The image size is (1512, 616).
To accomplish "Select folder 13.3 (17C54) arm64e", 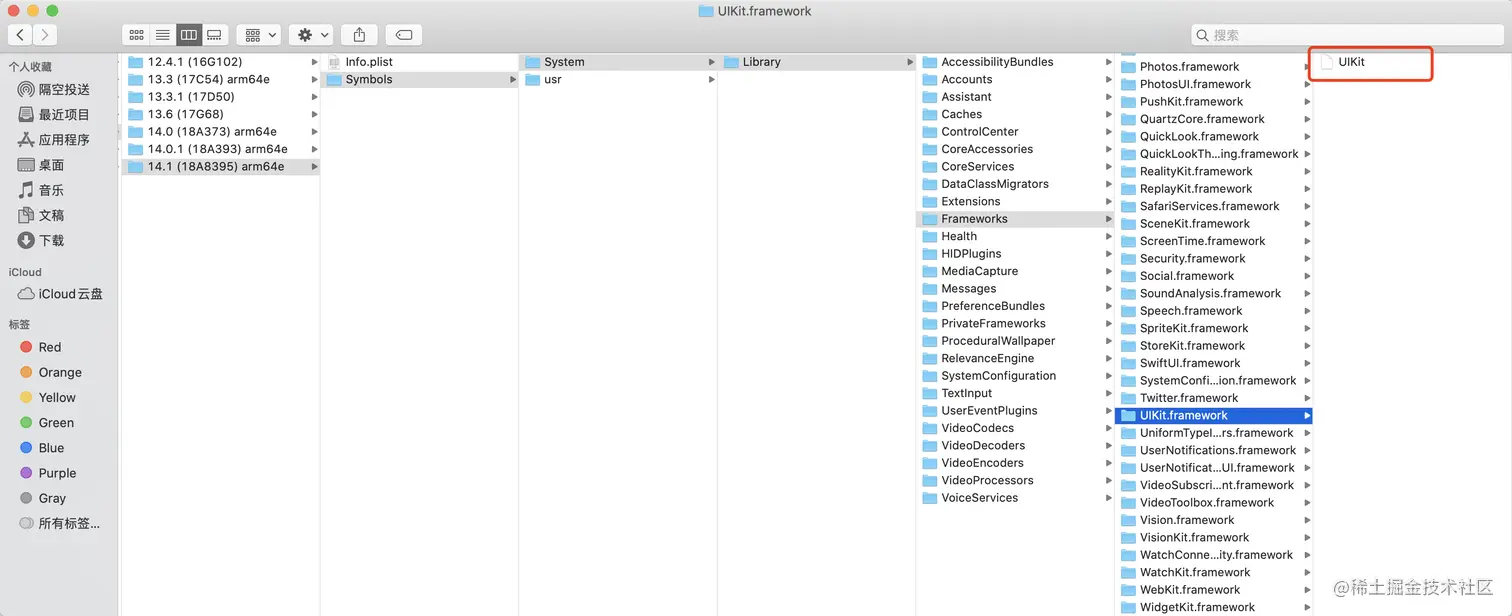I will pyautogui.click(x=220, y=79).
